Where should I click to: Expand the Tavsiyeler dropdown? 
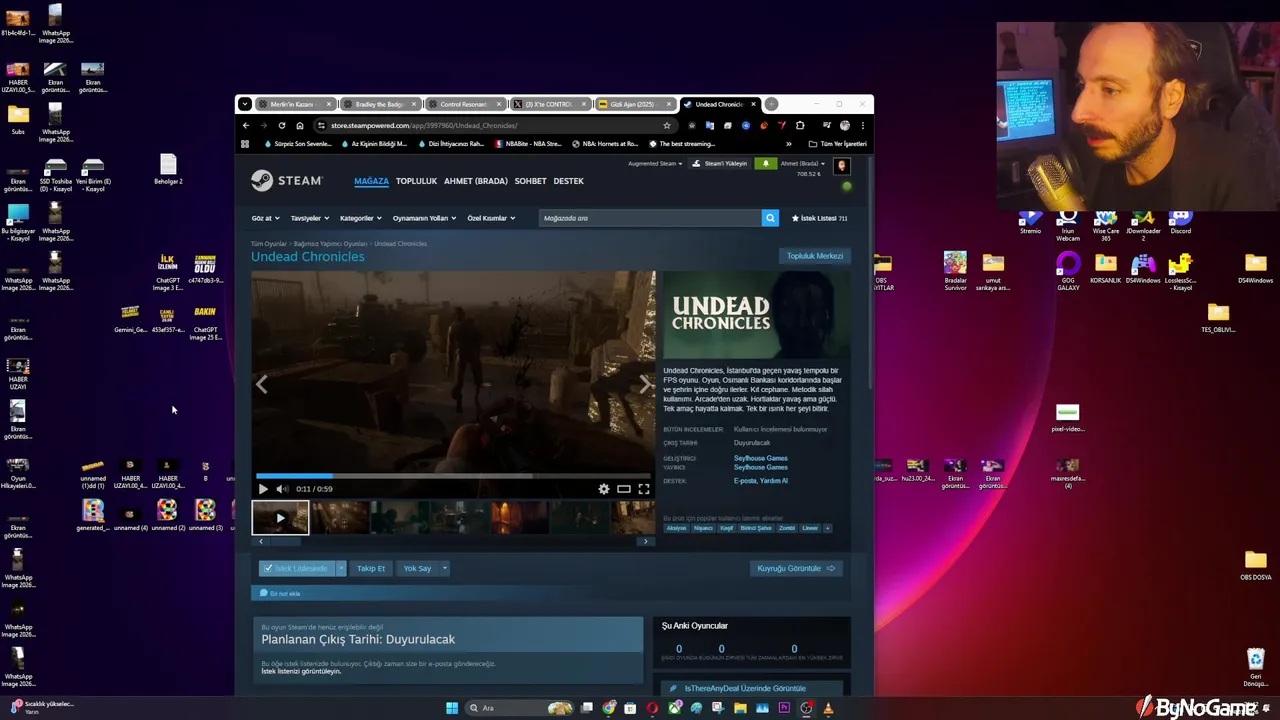309,218
